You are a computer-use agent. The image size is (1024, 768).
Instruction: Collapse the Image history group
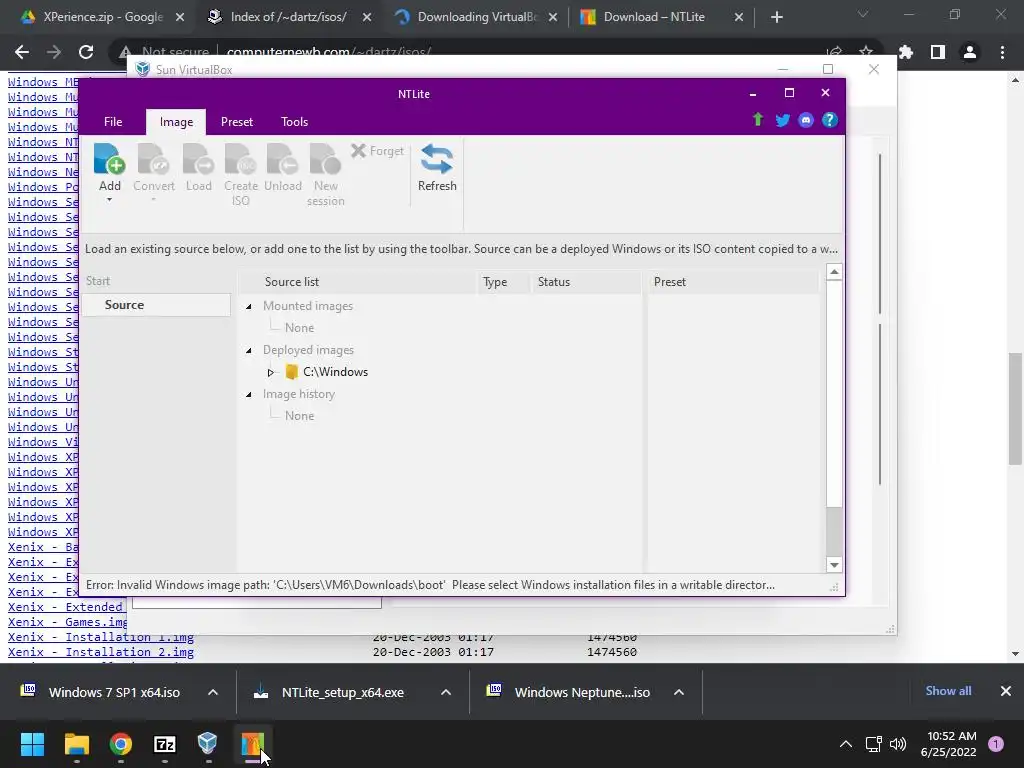point(249,394)
